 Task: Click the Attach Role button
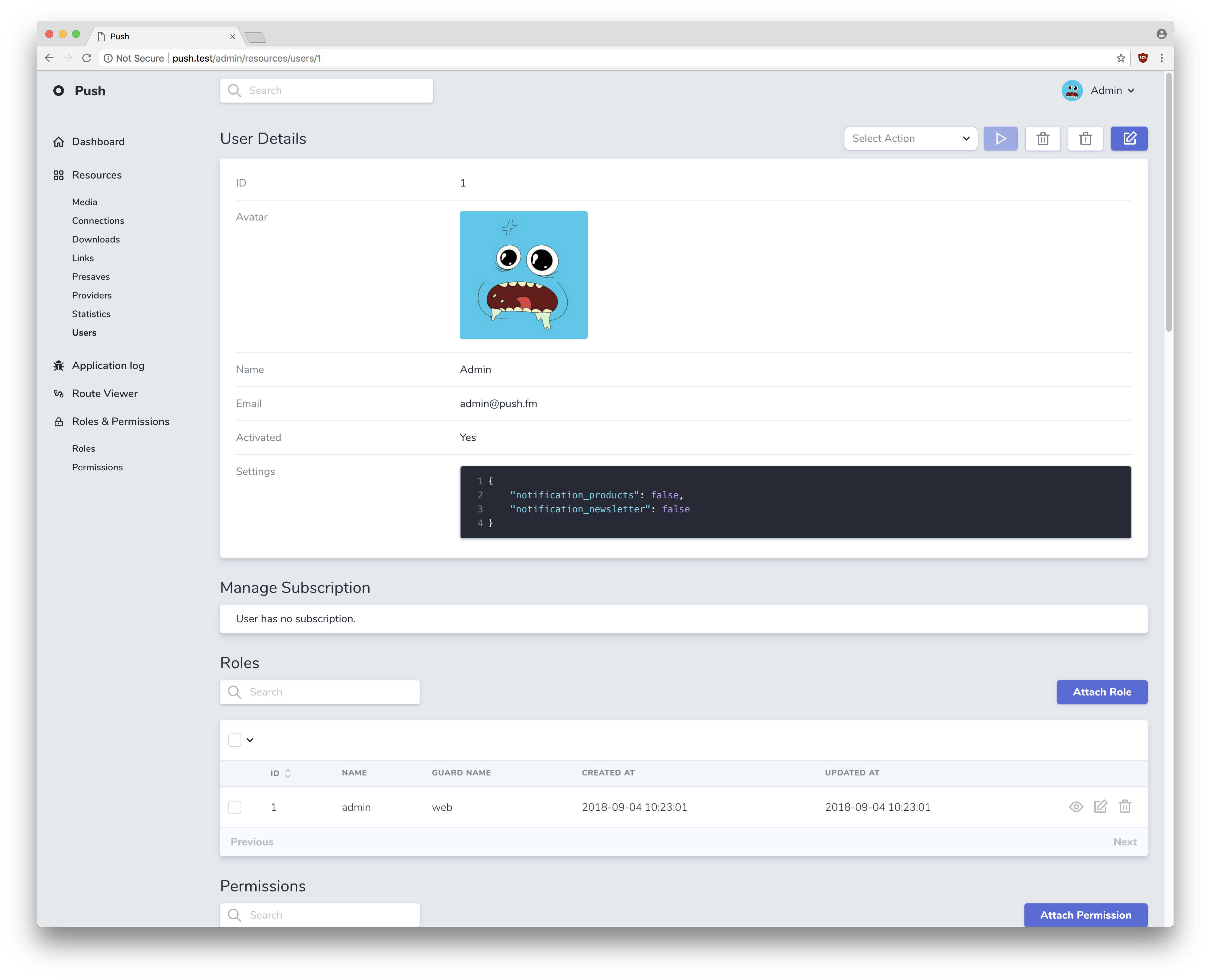[x=1102, y=692]
